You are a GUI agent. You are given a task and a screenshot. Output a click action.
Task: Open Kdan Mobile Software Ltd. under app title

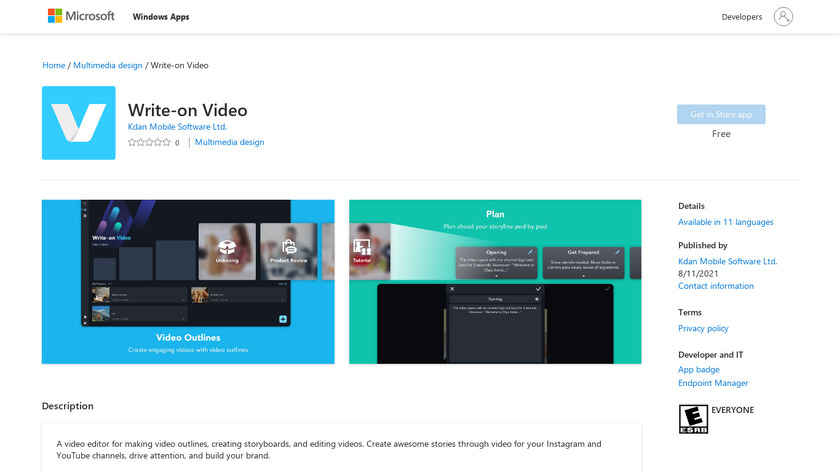177,127
